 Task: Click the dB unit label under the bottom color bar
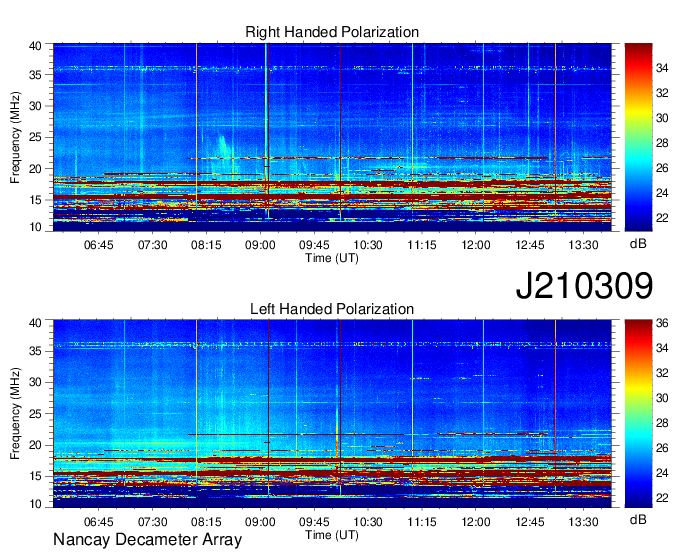coord(638,519)
